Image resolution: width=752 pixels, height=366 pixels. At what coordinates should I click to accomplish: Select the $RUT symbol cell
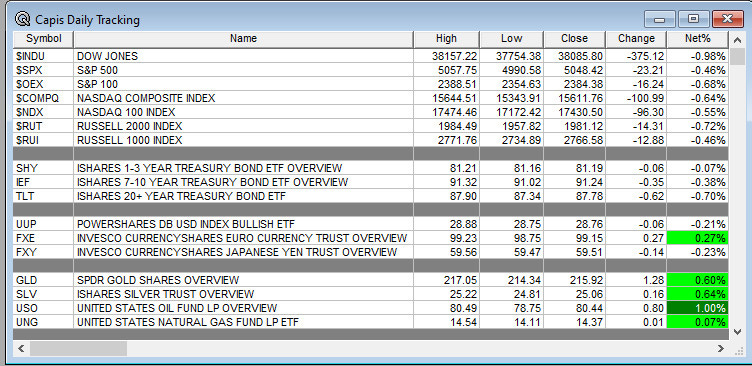point(44,126)
